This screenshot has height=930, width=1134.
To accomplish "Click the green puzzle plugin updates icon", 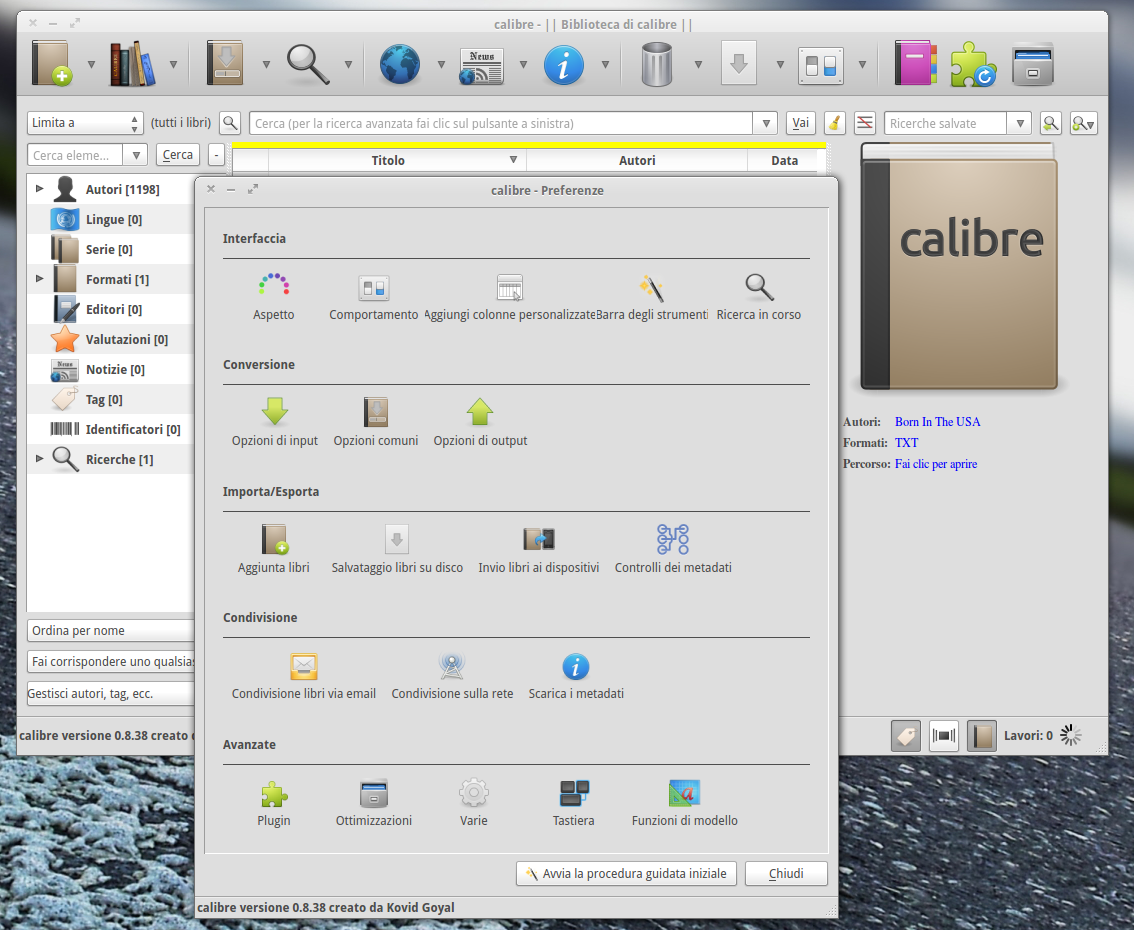I will (x=973, y=65).
